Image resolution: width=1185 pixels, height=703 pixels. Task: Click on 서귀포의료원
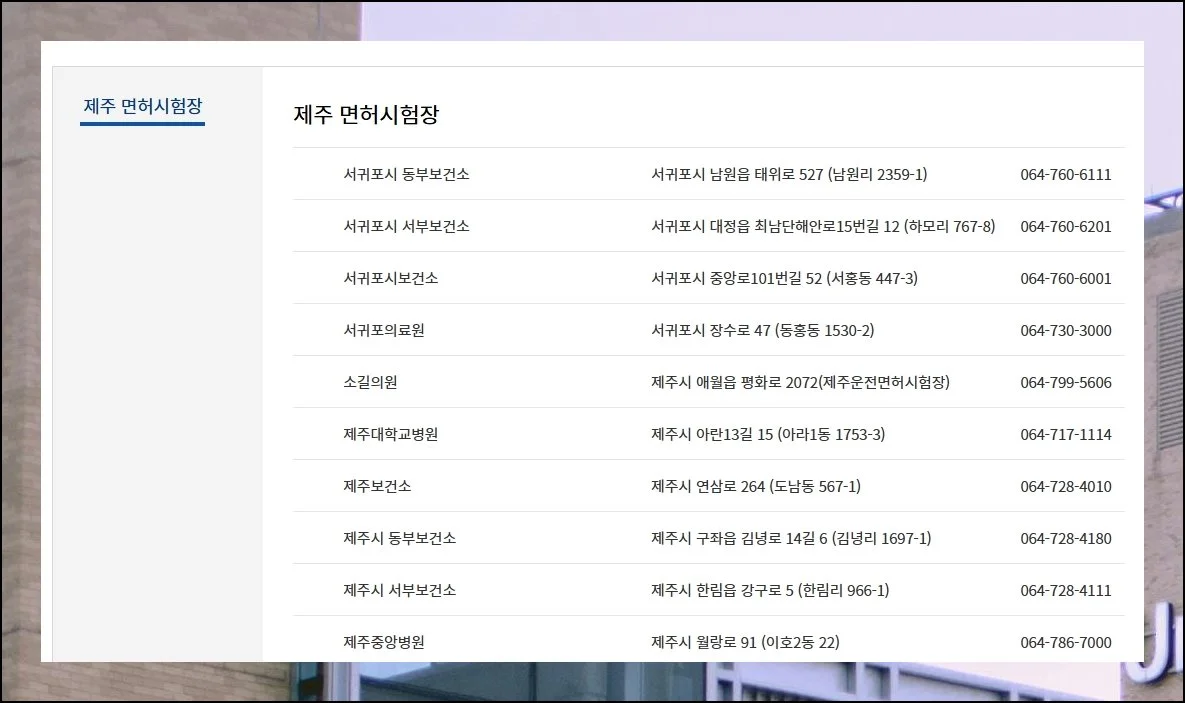click(x=383, y=330)
